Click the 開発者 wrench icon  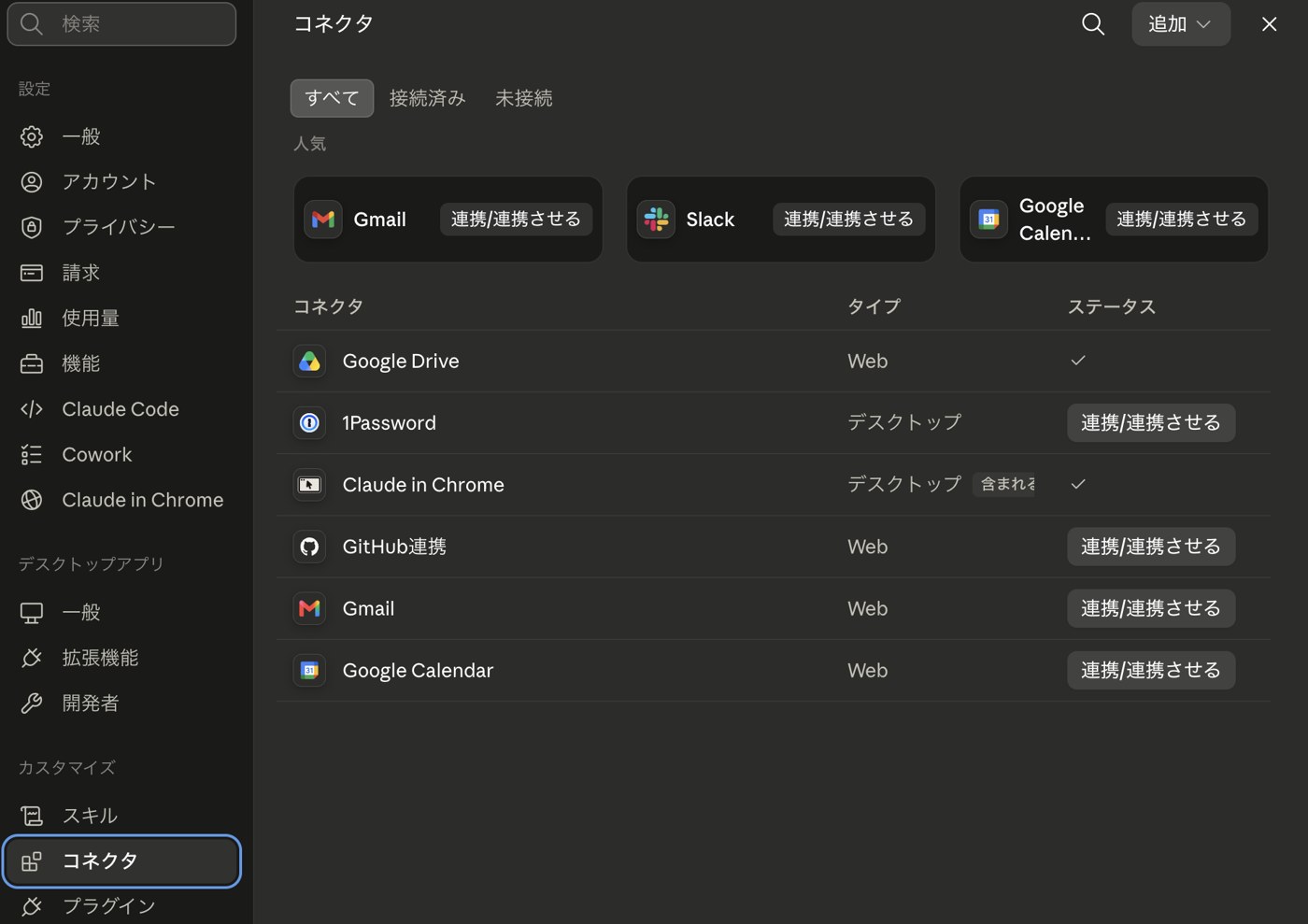click(32, 704)
